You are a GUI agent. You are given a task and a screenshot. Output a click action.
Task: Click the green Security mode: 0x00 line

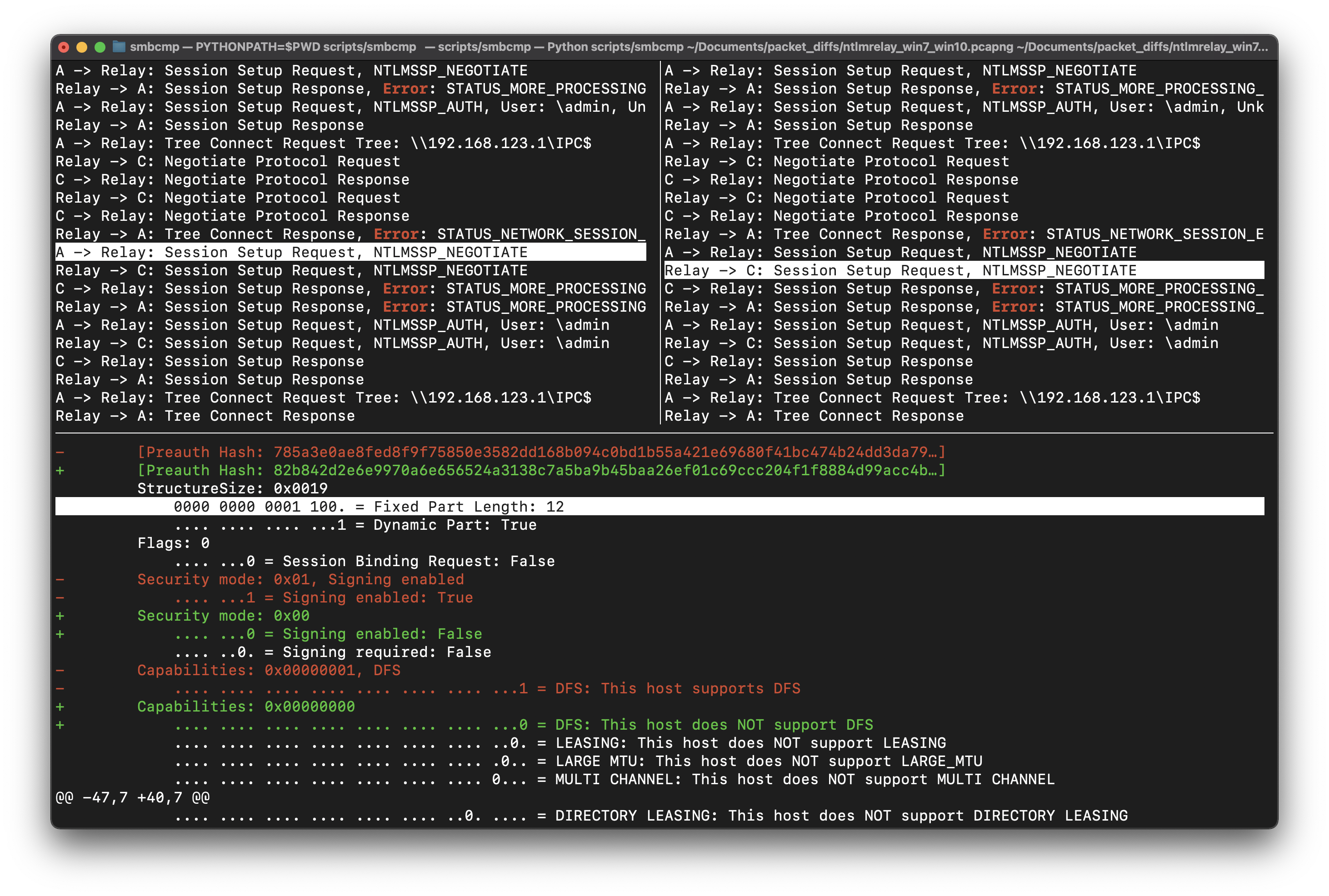tap(223, 615)
